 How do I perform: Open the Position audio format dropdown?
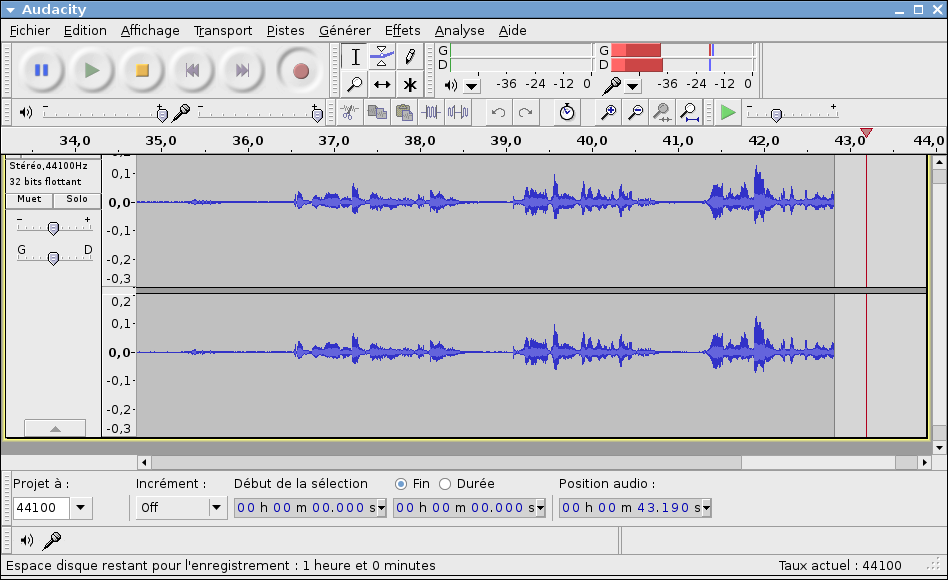(x=706, y=508)
